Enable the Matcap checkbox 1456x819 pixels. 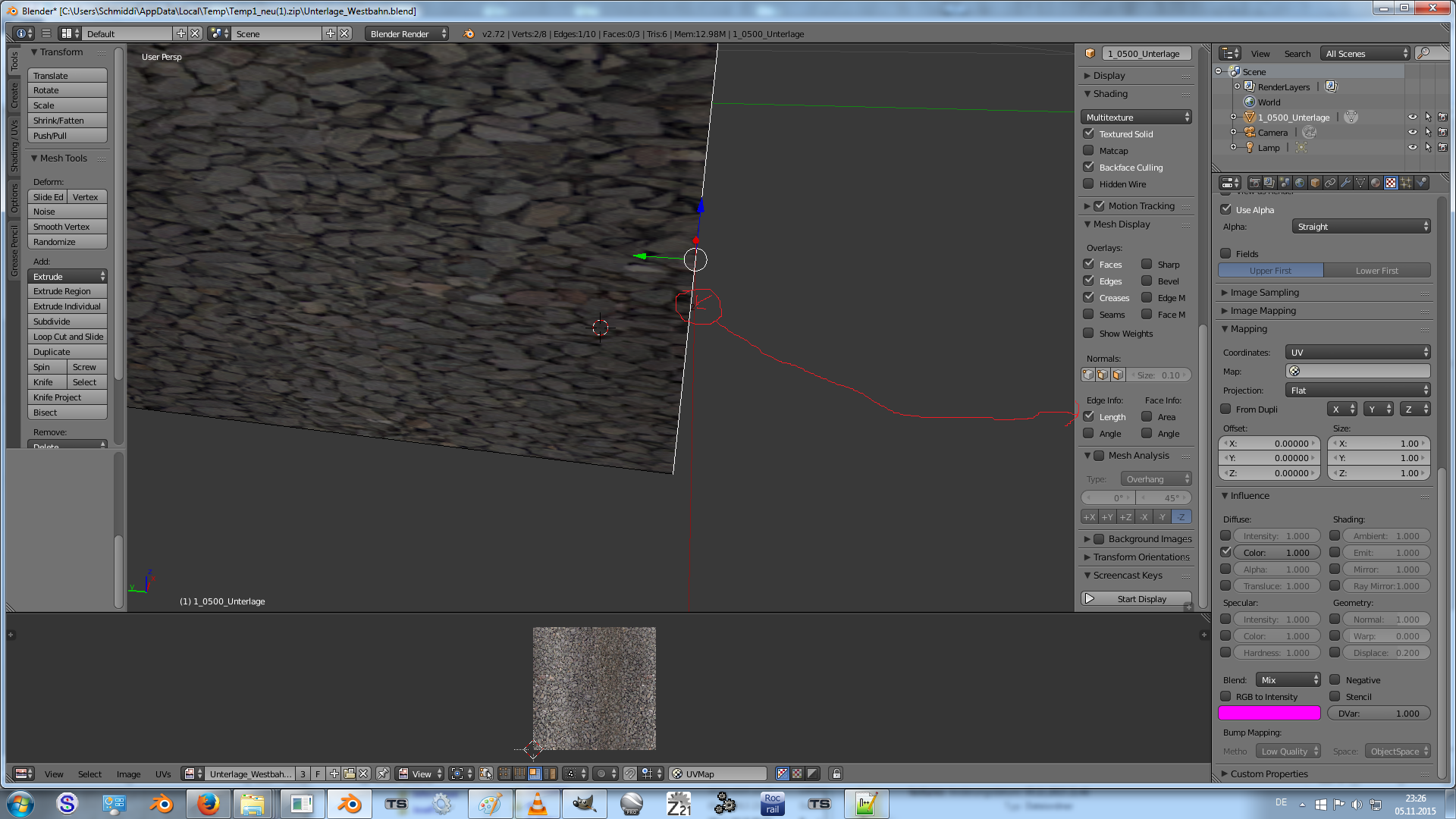[1089, 150]
